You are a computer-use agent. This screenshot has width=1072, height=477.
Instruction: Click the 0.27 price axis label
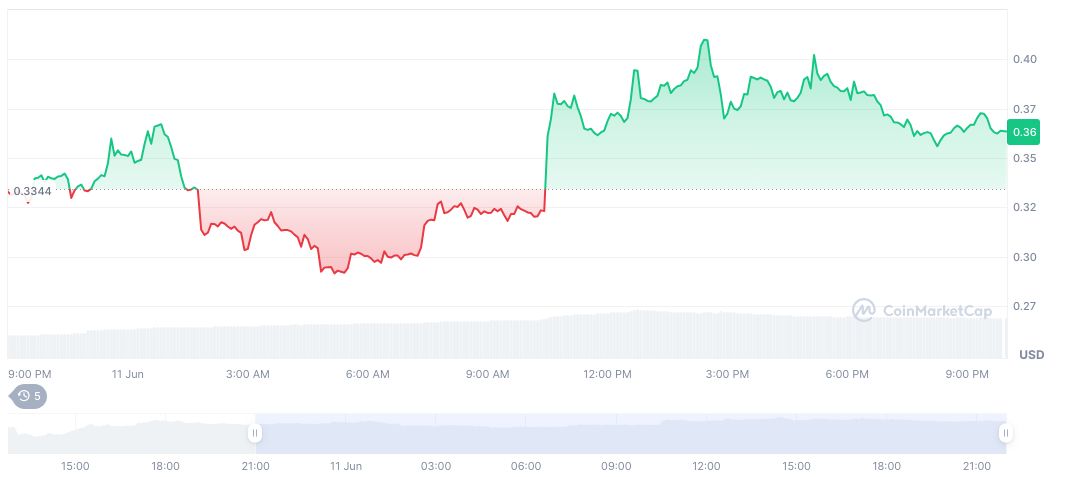point(1023,306)
